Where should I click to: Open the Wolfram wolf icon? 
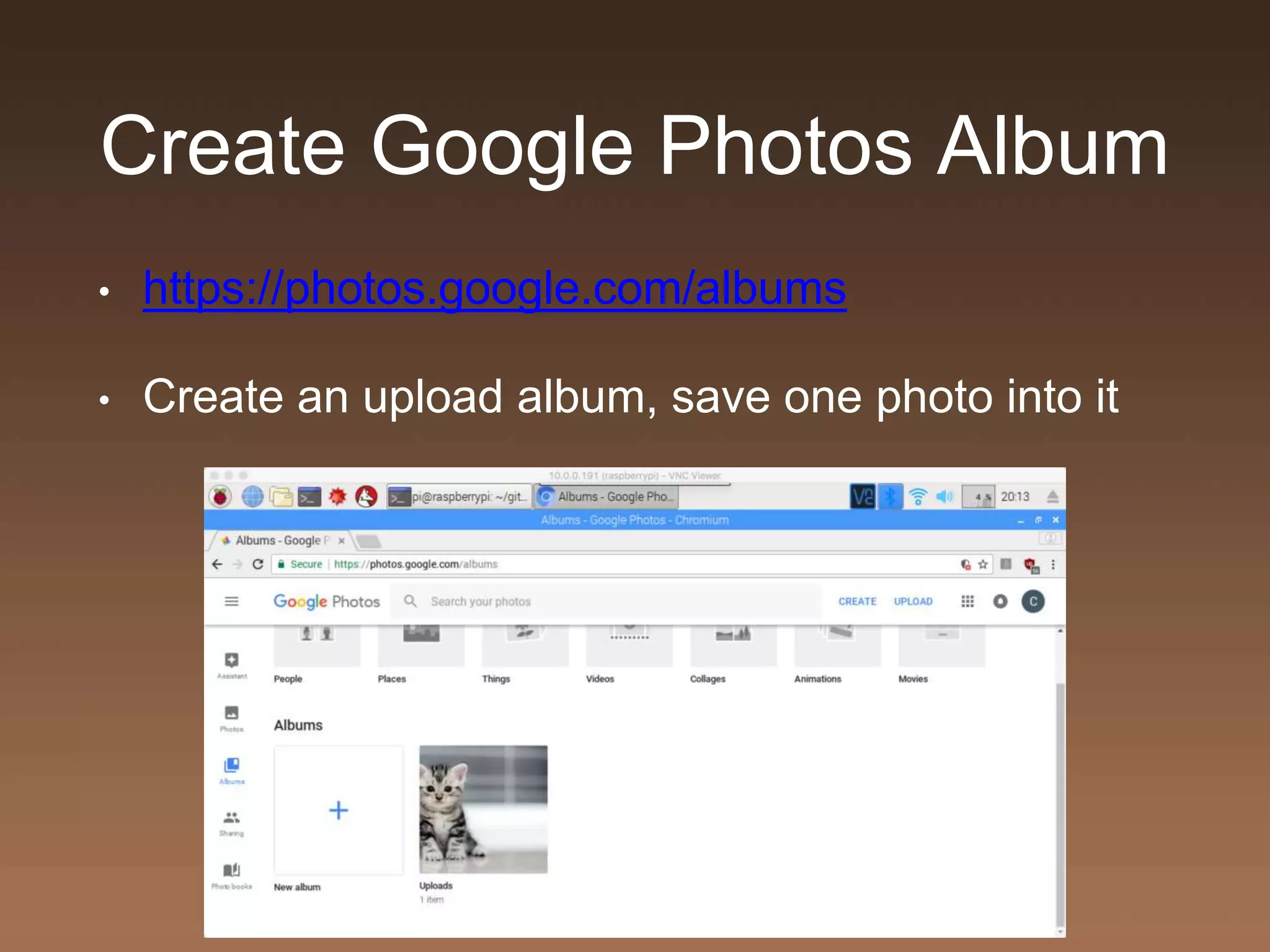(x=366, y=496)
